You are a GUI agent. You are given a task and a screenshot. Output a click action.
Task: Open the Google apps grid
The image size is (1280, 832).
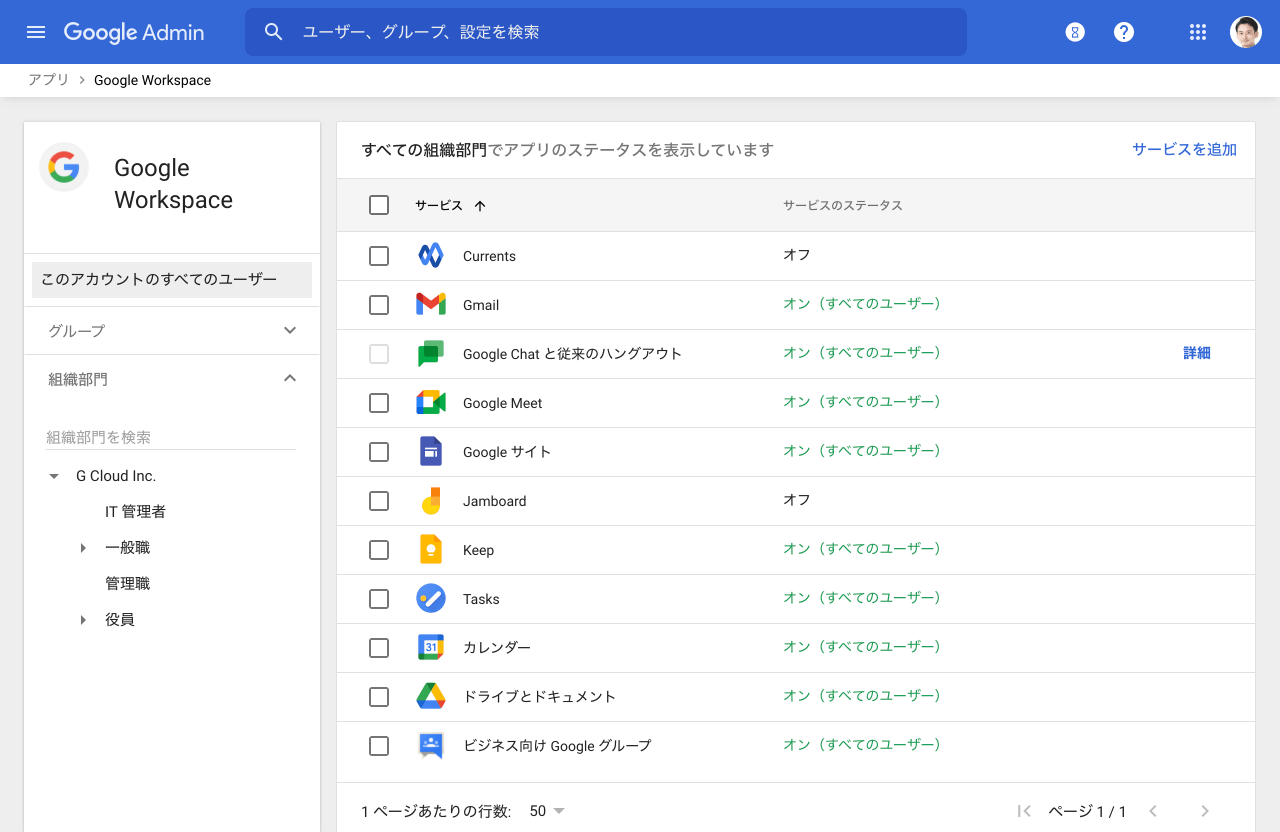tap(1198, 32)
